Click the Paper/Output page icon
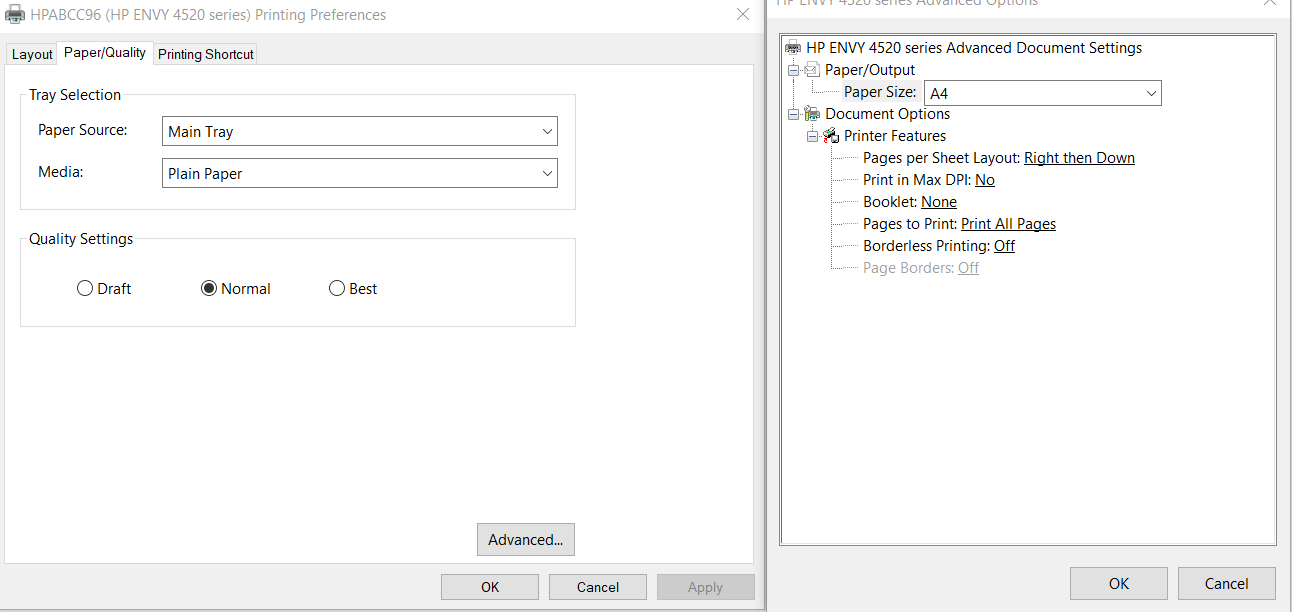This screenshot has height=612, width=1292. [812, 70]
